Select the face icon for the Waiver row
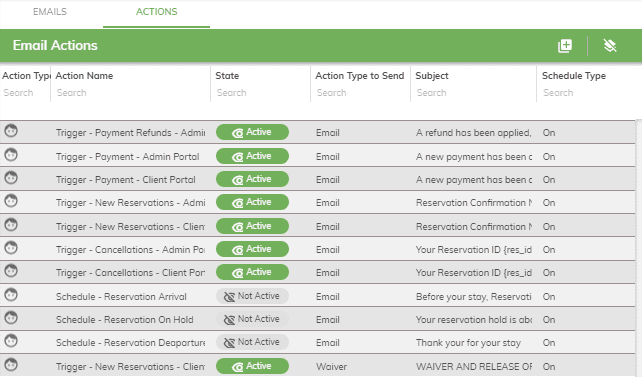 tap(11, 365)
